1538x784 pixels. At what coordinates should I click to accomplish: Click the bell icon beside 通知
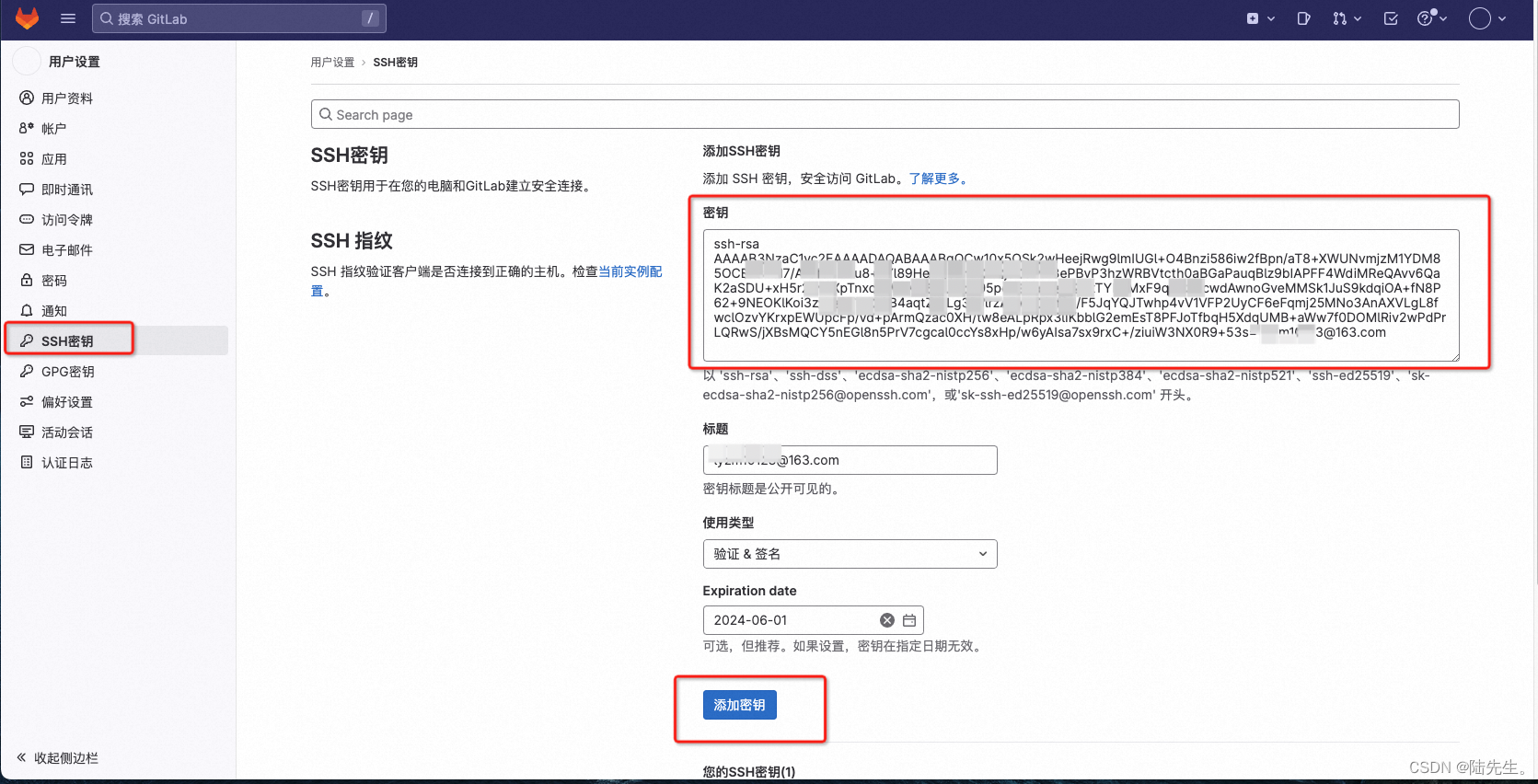[x=27, y=310]
